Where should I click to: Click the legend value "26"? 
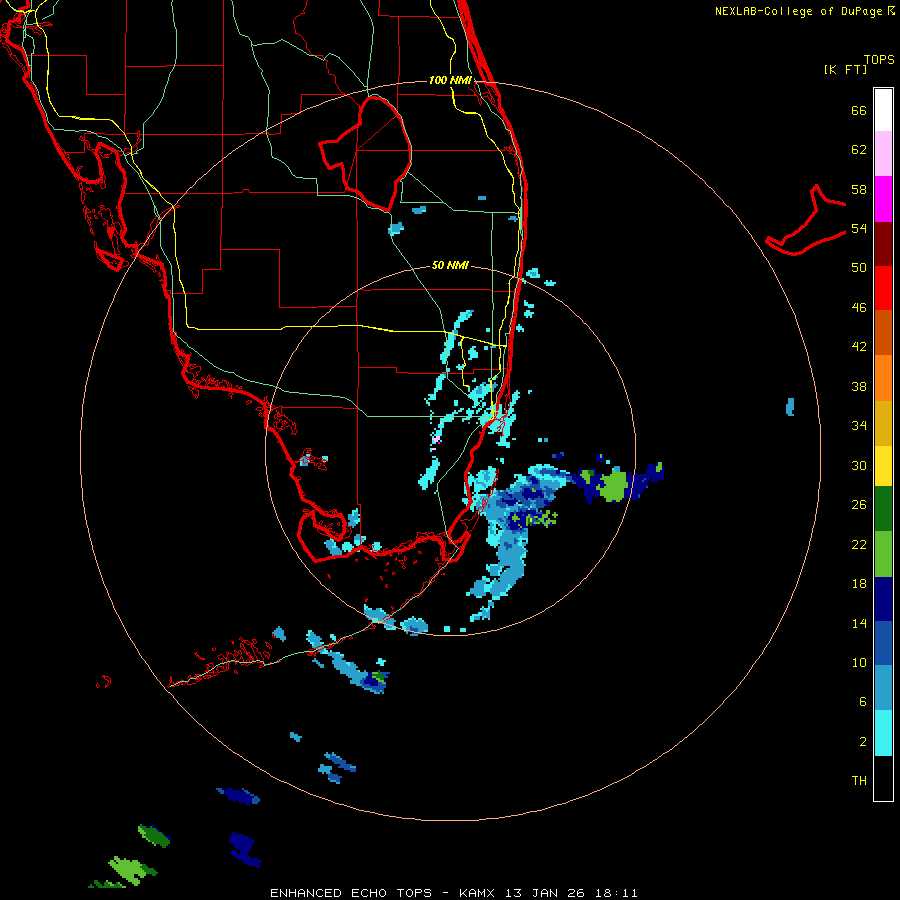tap(859, 505)
